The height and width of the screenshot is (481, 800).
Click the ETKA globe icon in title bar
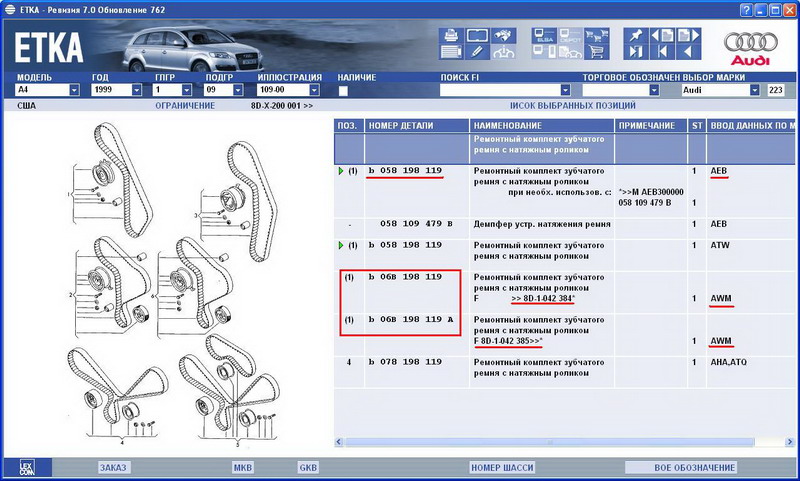pos(10,10)
